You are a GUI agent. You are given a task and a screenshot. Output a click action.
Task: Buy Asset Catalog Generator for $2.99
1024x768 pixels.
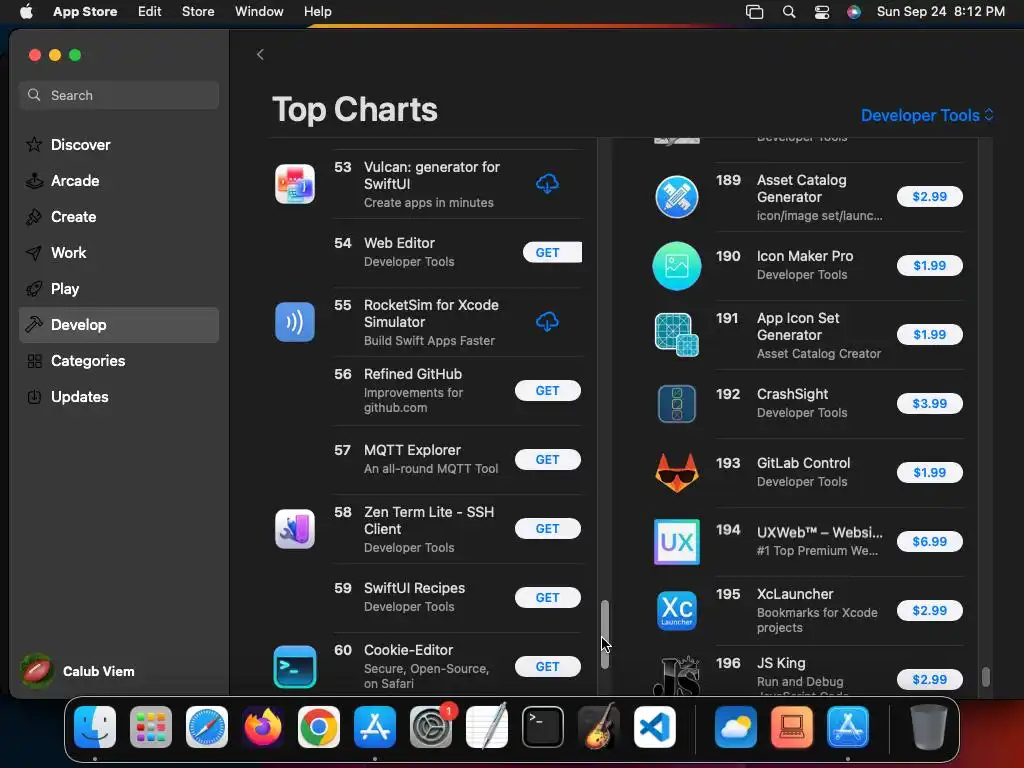(x=929, y=197)
